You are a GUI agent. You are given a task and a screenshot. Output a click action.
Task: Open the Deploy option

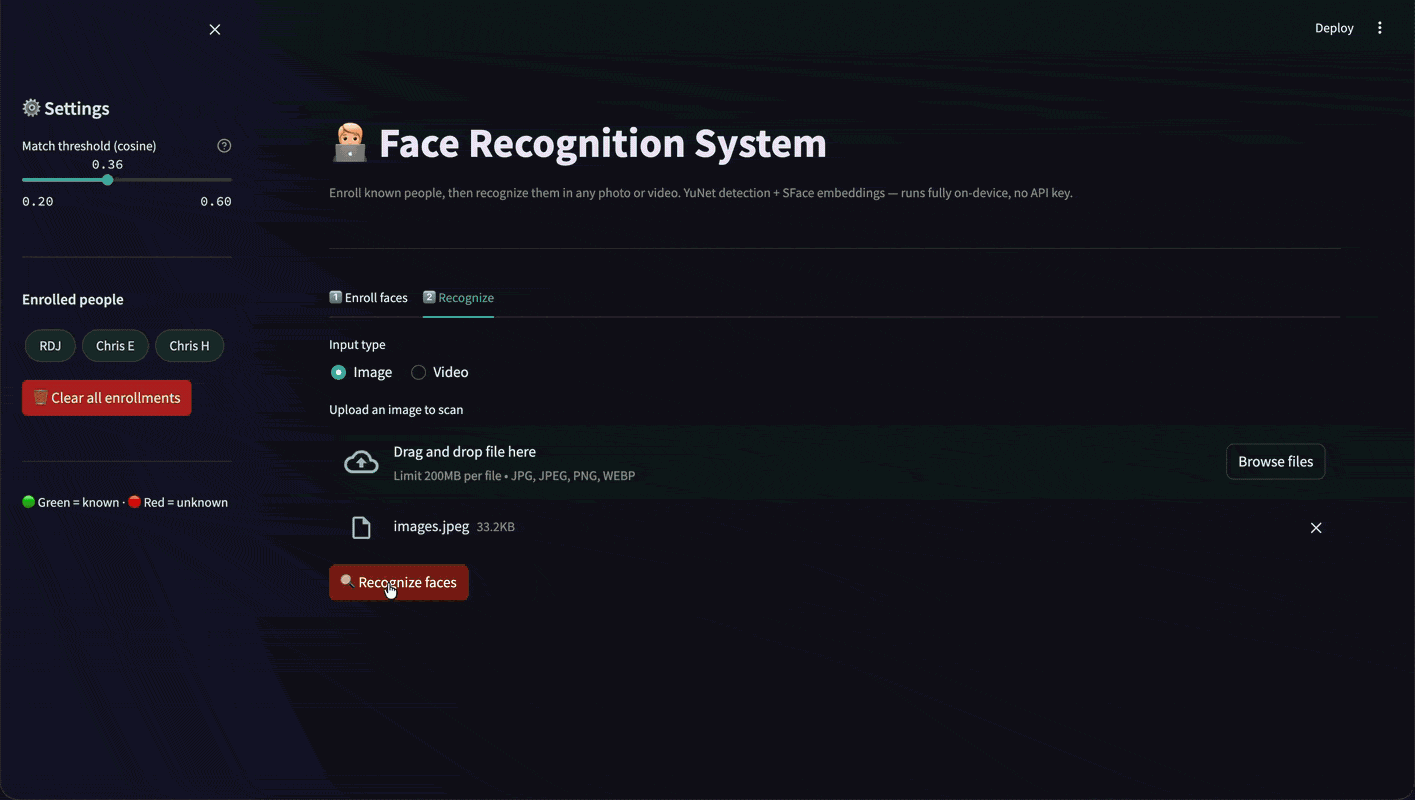click(x=1334, y=28)
